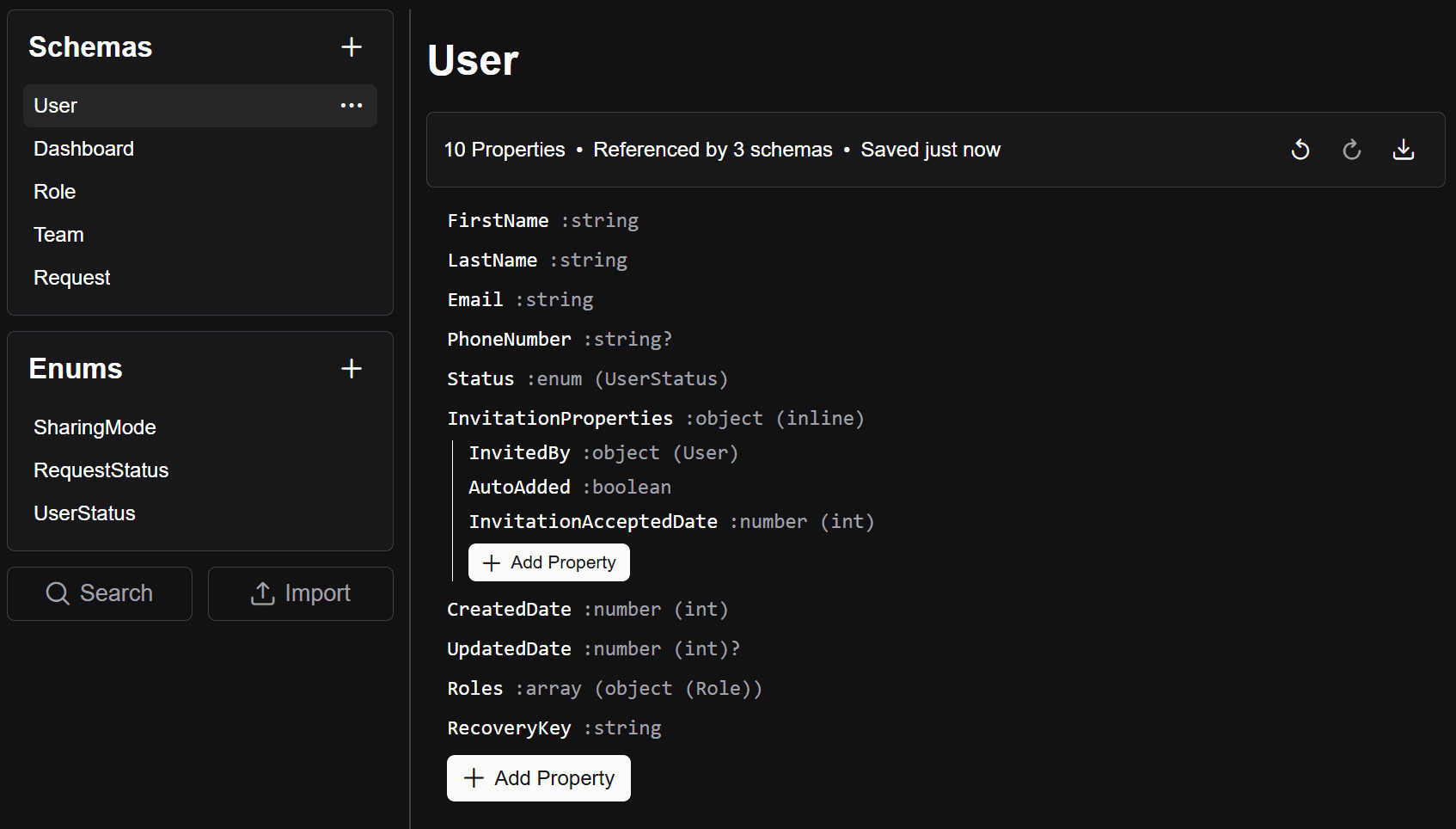The width and height of the screenshot is (1456, 829).
Task: Click the undo icon in header bar
Action: tap(1300, 150)
